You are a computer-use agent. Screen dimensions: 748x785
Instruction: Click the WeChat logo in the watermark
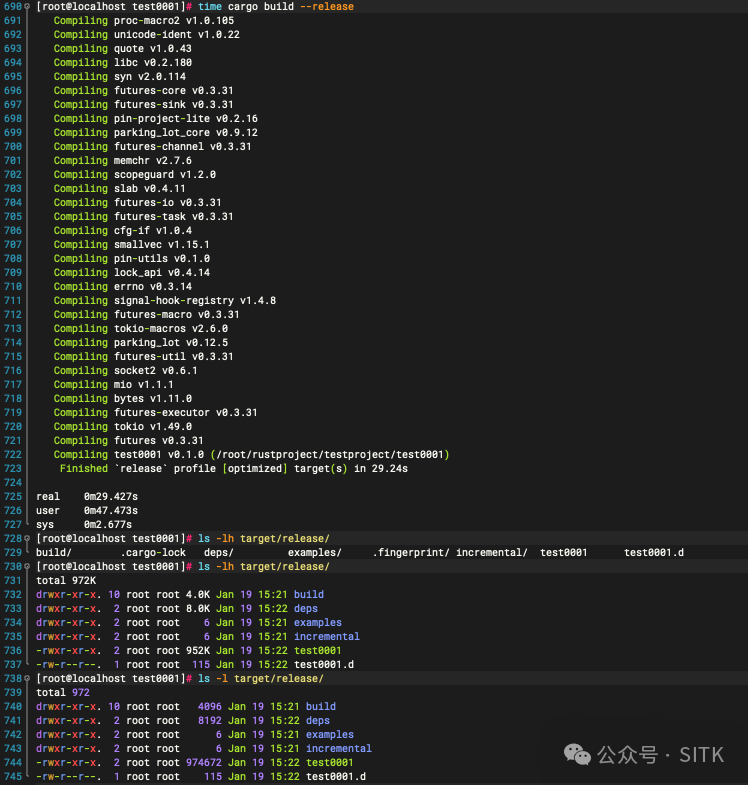click(x=577, y=751)
